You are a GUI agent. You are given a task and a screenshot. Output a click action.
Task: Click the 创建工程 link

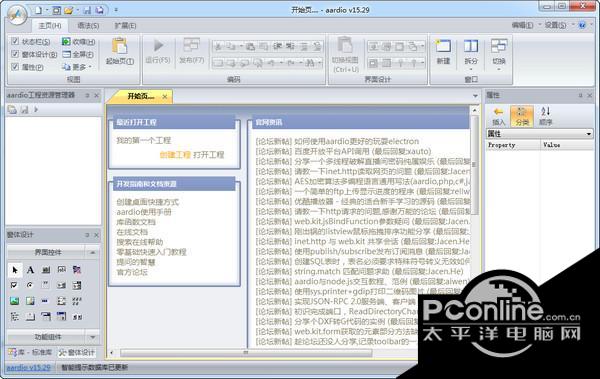tap(175, 155)
